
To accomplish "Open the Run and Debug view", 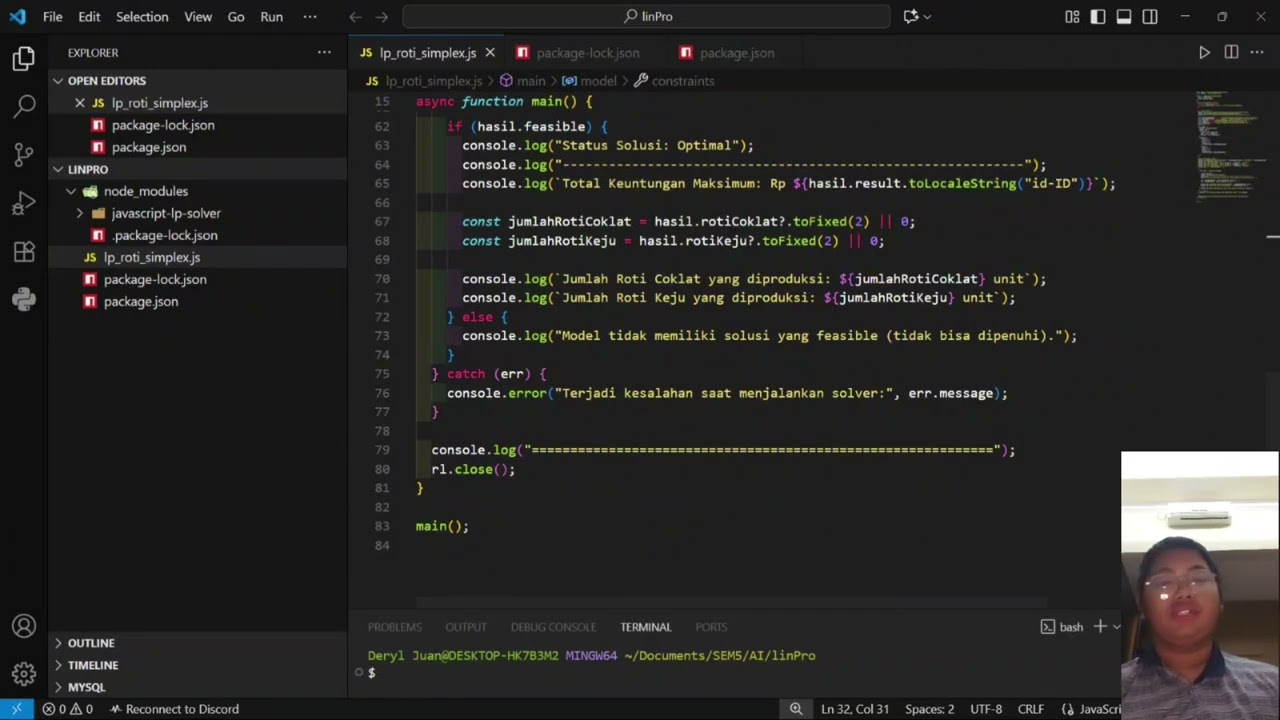I will coord(24,204).
